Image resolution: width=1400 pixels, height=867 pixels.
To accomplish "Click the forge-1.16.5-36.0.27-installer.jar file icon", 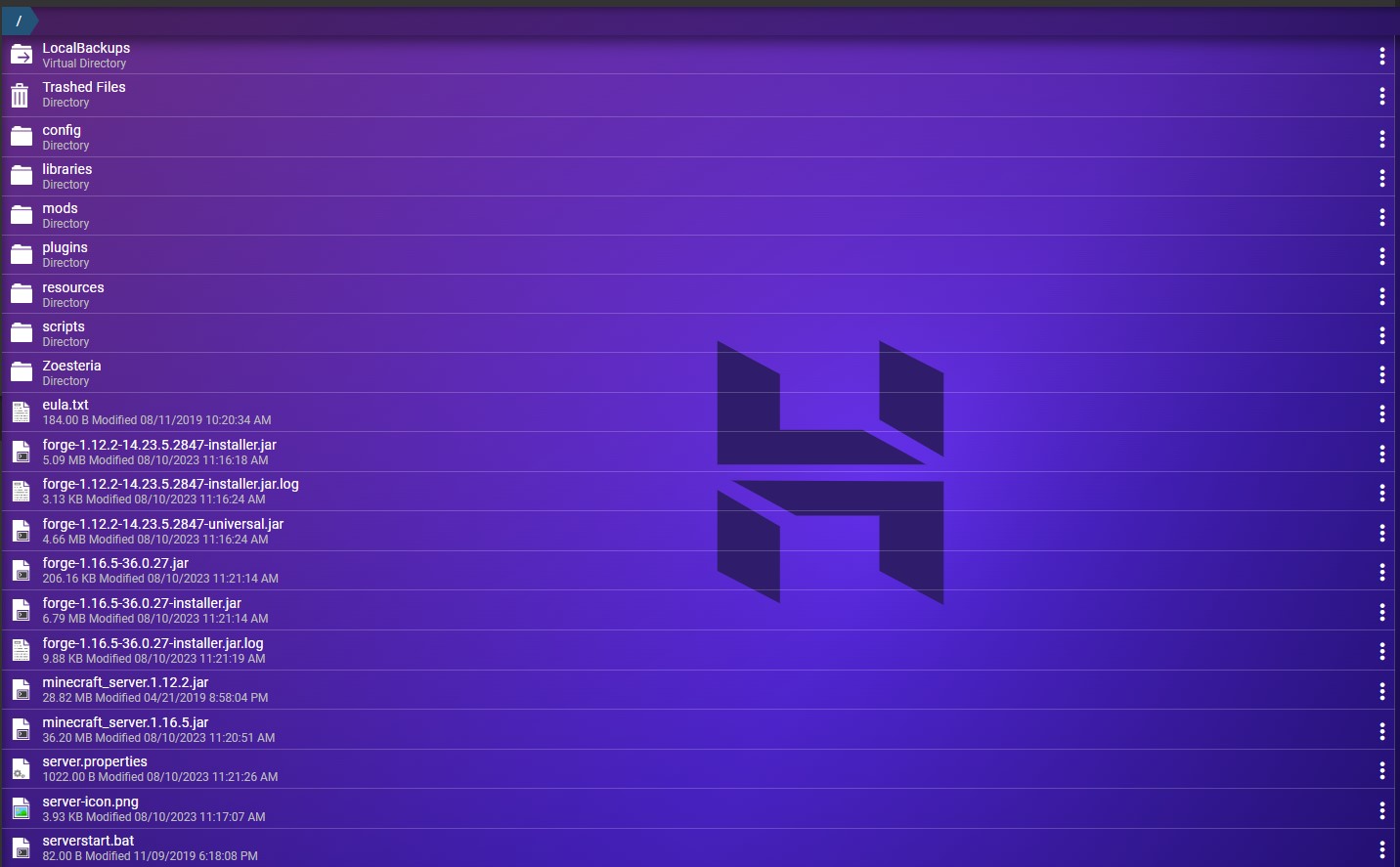I will tap(22, 611).
